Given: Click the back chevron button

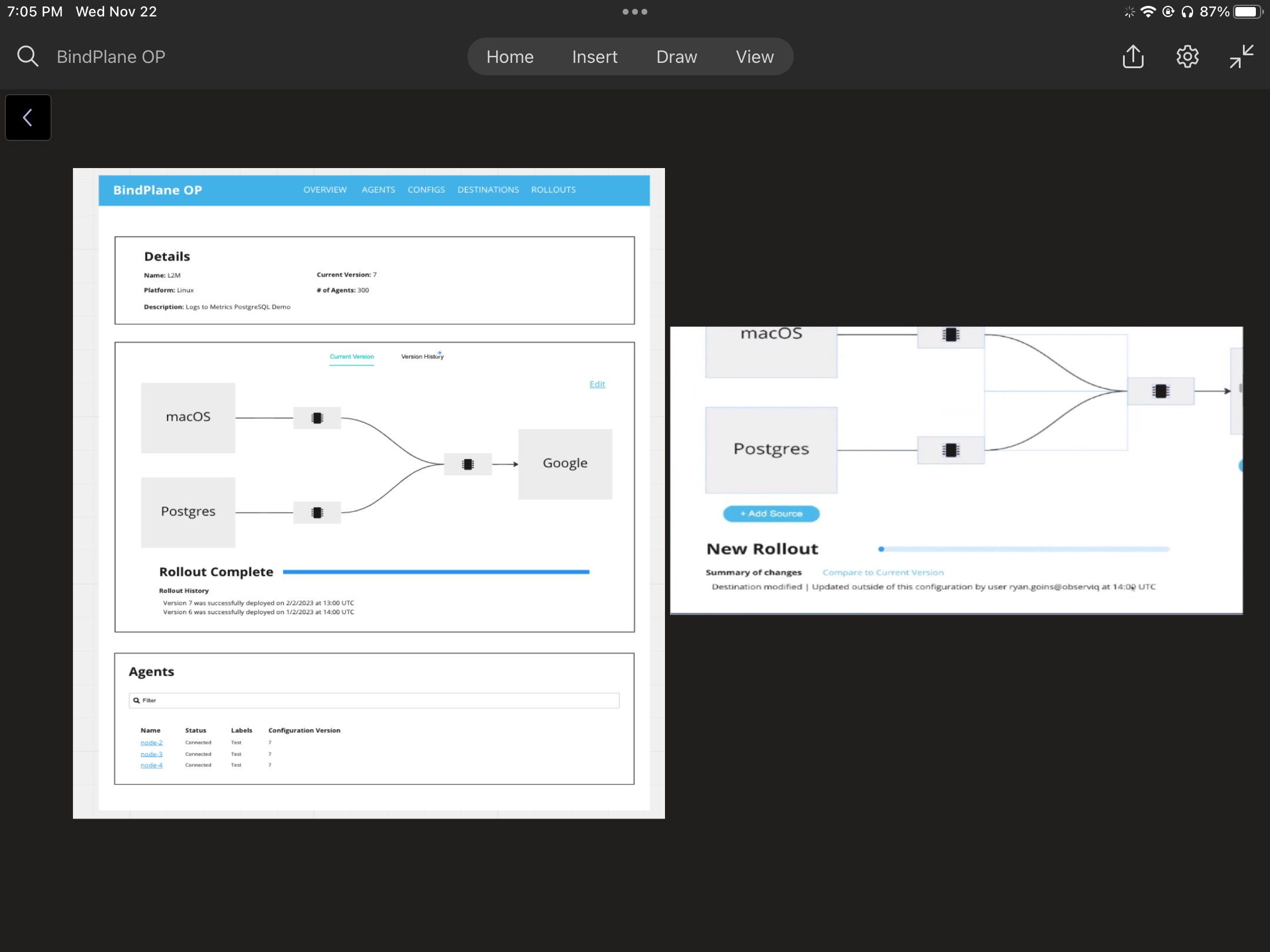Looking at the screenshot, I should 28,118.
